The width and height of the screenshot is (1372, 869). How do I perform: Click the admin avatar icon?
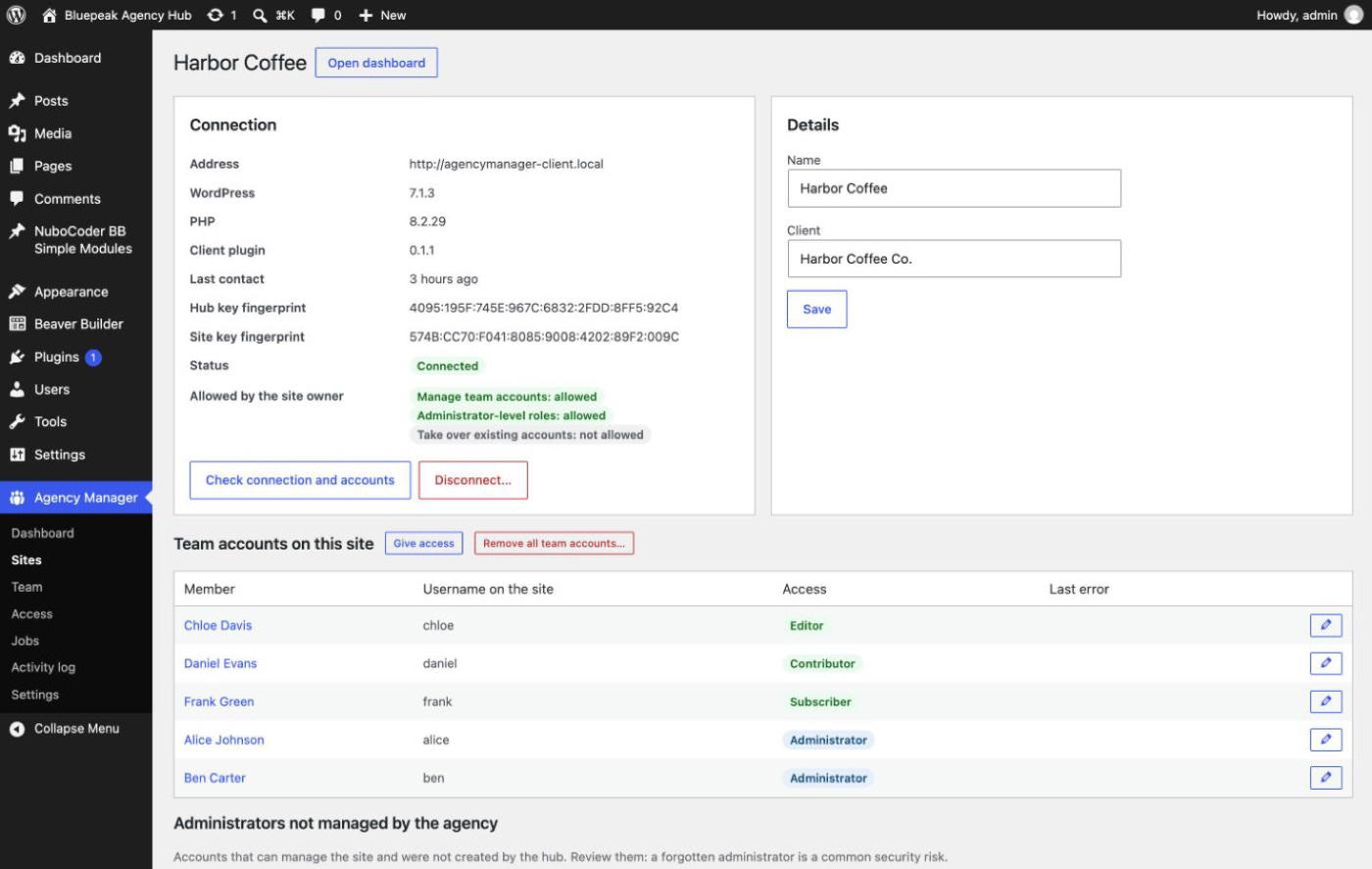1353,15
